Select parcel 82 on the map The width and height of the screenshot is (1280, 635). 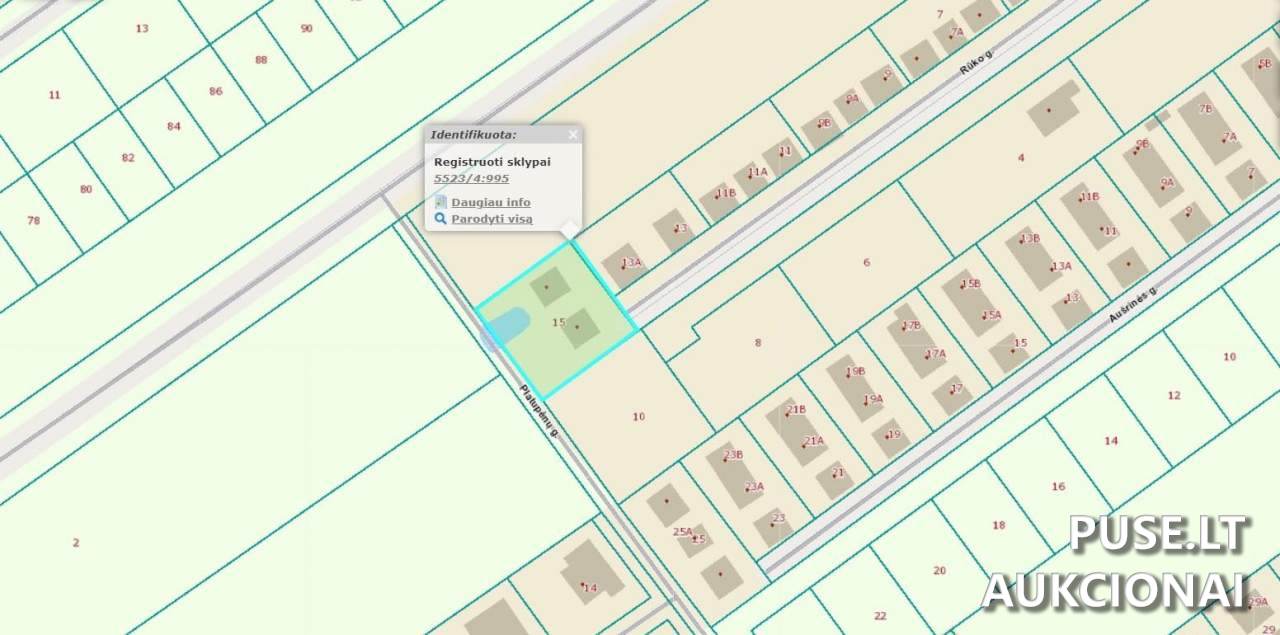click(128, 158)
